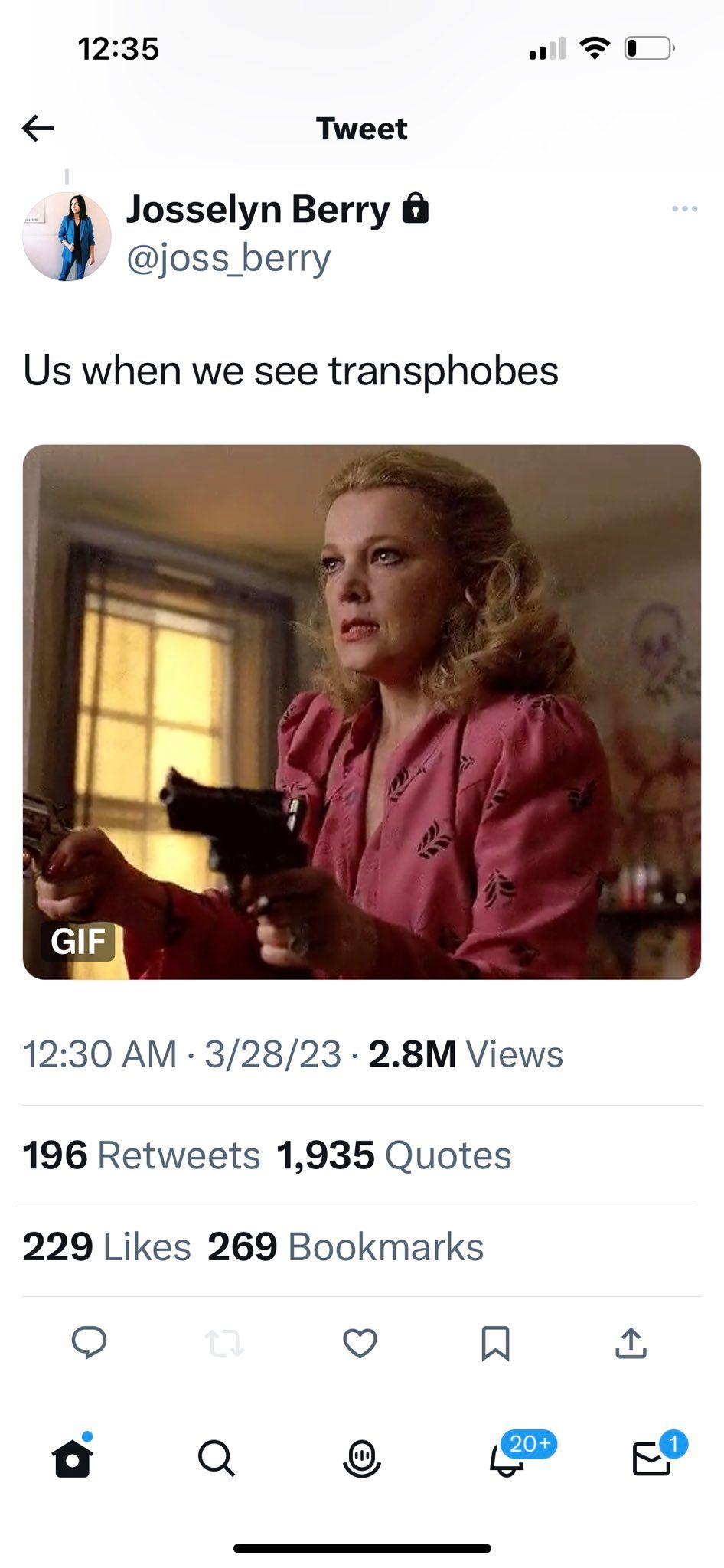View the 196 Retweets list

142,1155
